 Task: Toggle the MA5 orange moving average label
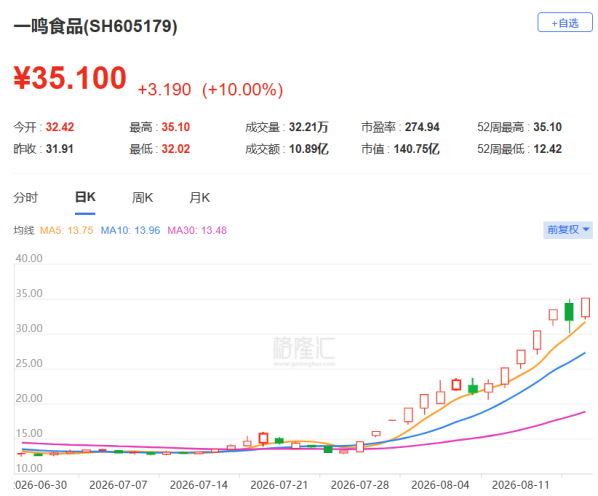(66, 230)
